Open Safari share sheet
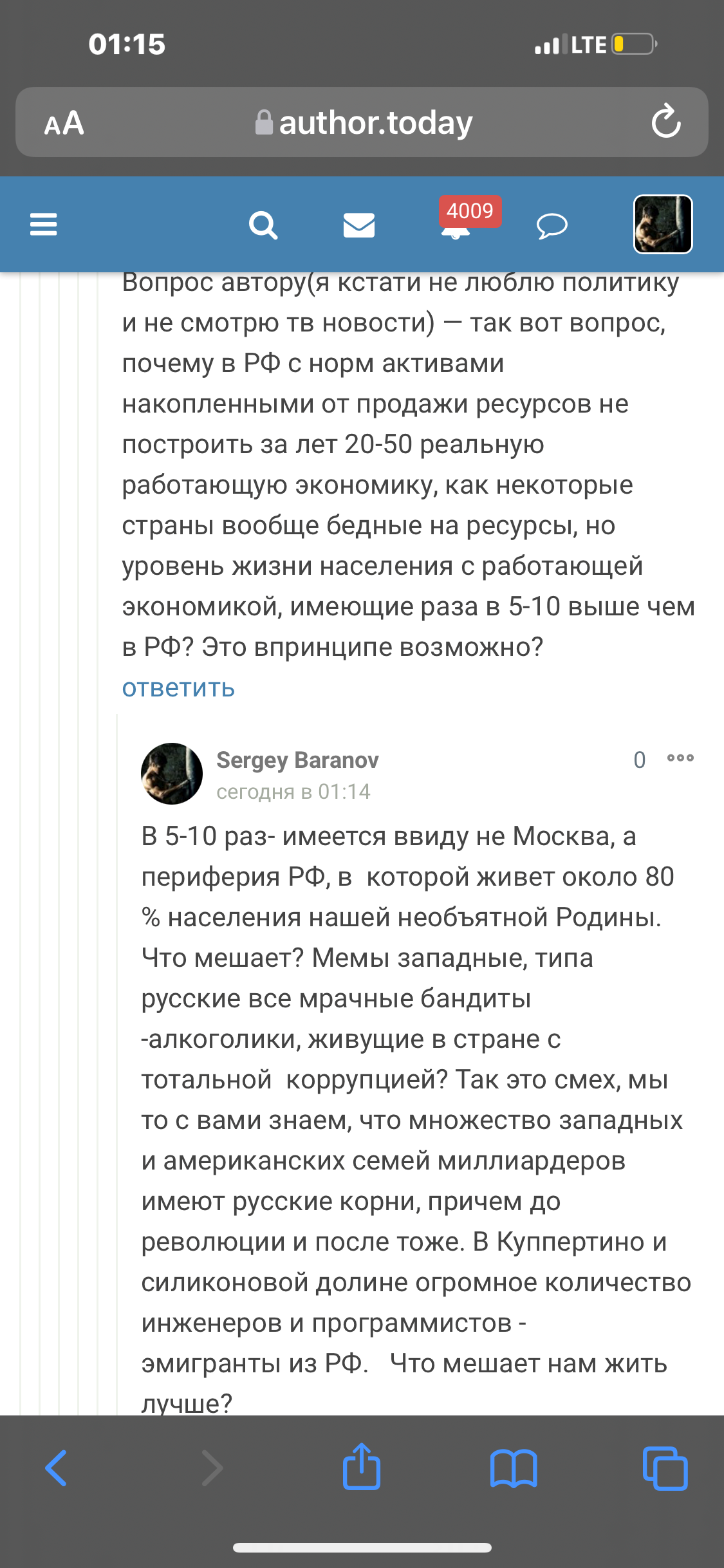This screenshot has width=724, height=1568. click(362, 1467)
